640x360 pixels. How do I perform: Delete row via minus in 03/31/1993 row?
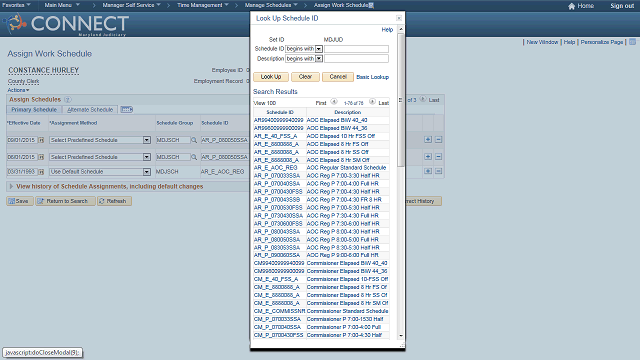438,171
